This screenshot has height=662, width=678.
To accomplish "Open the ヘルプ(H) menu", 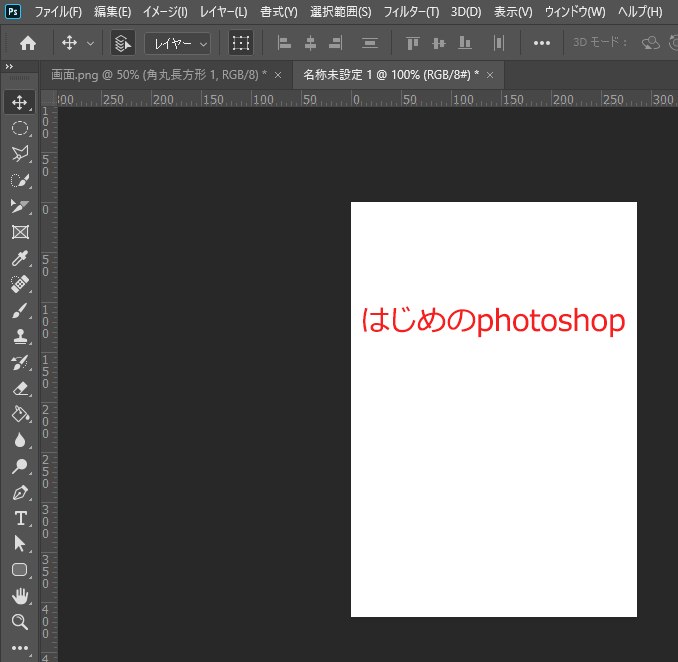I will click(x=640, y=12).
